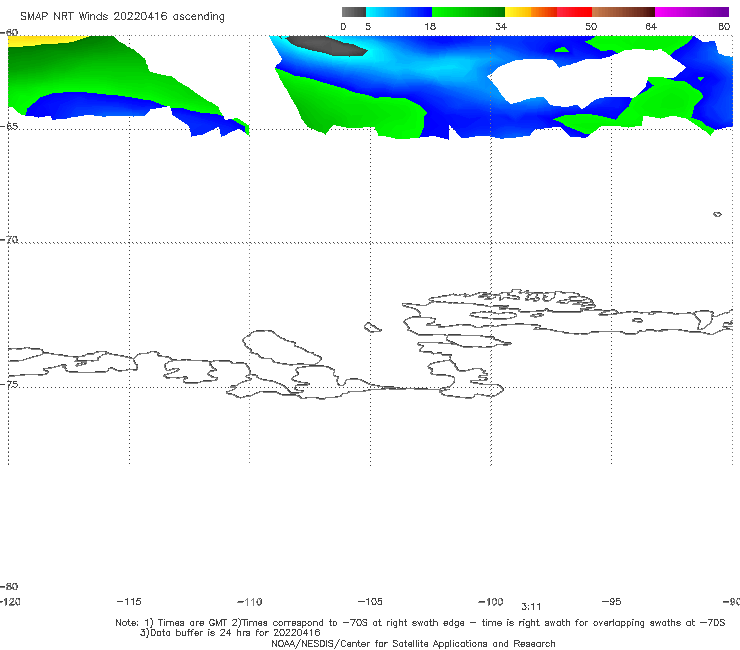The image size is (740, 650).
Task: Click the light blue segment of the color bar
Action: (399, 12)
